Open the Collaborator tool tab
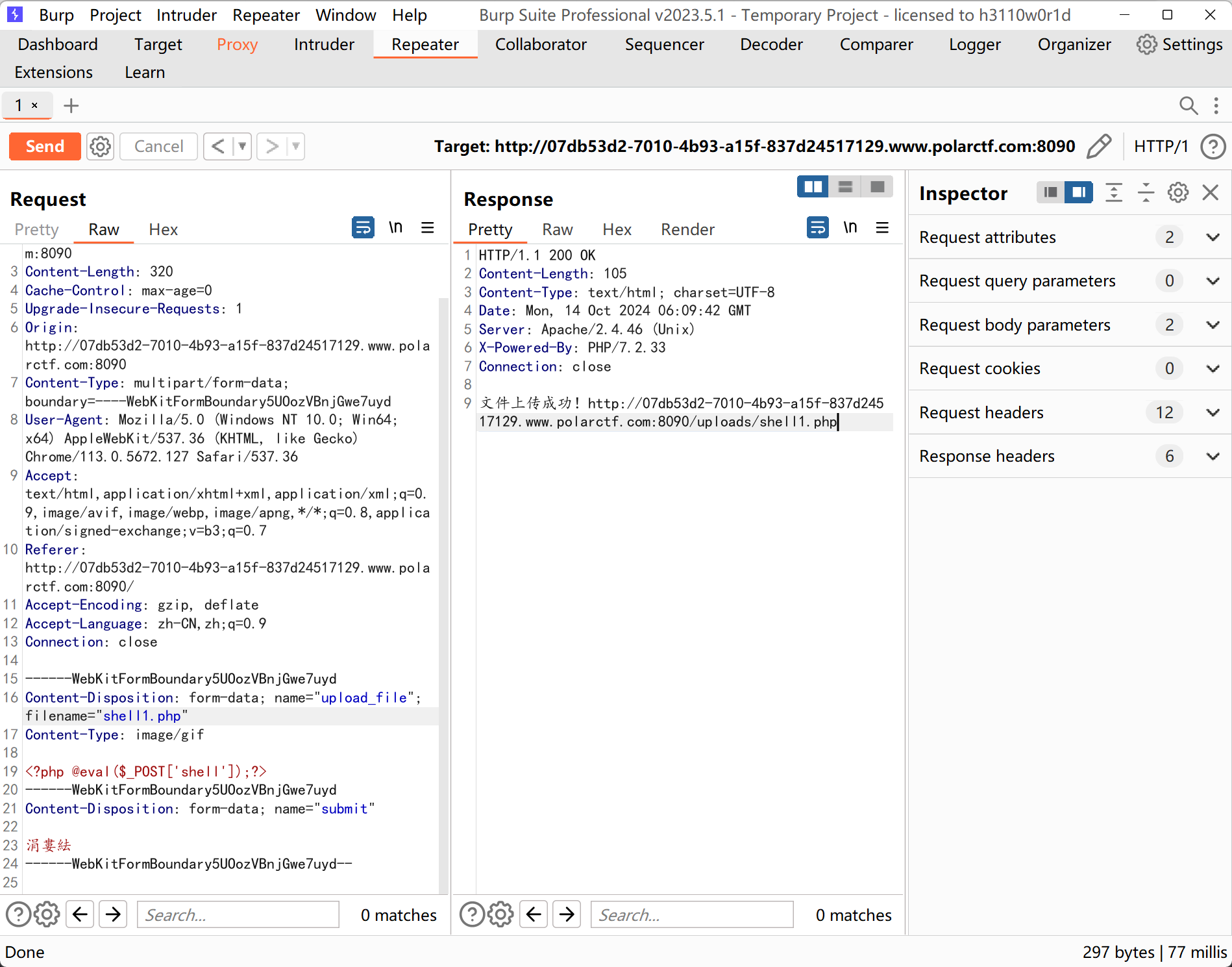1232x967 pixels. pyautogui.click(x=541, y=44)
